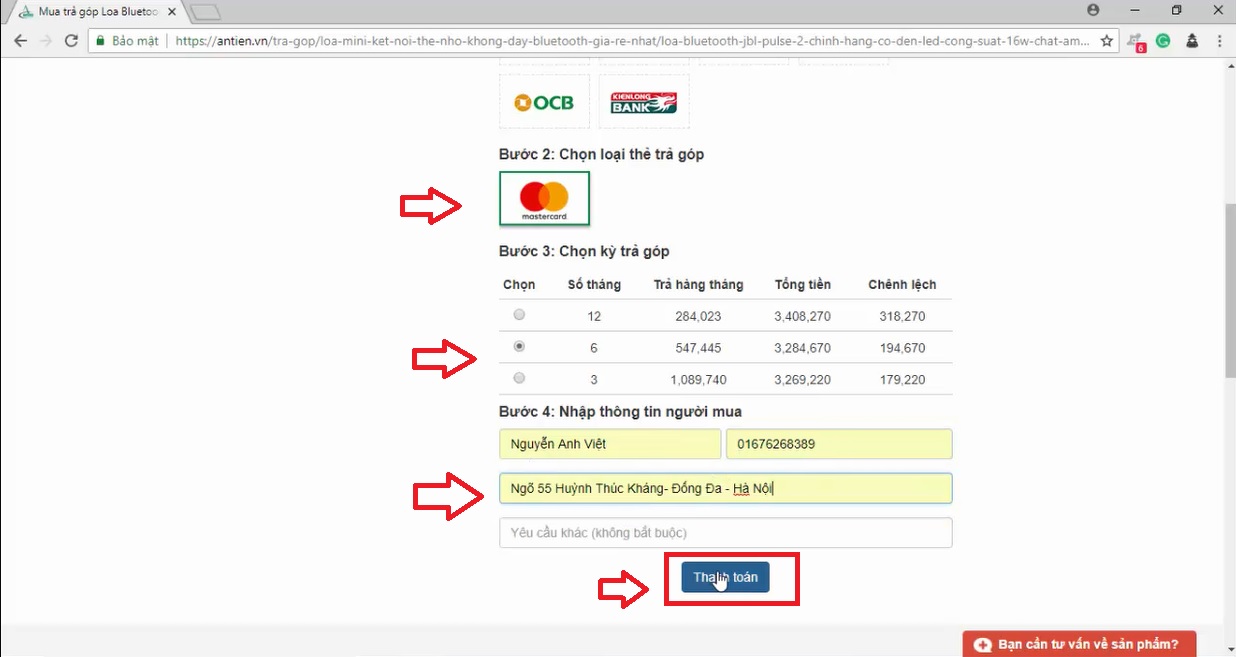Select the 6-month installment radio button
The width and height of the screenshot is (1236, 657).
[x=519, y=347]
